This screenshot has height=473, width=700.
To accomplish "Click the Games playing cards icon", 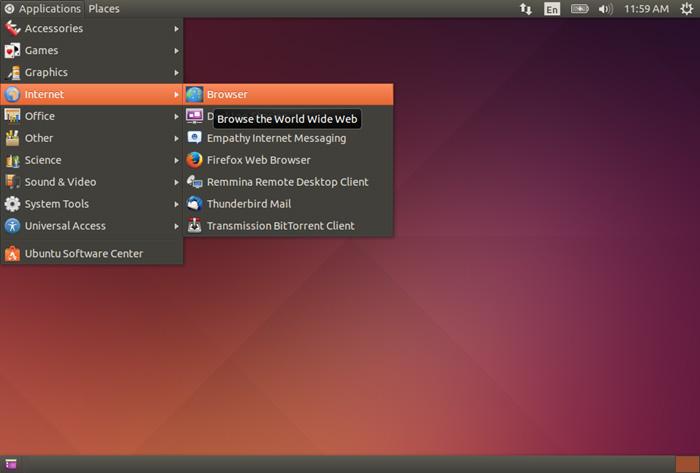I will click(12, 50).
